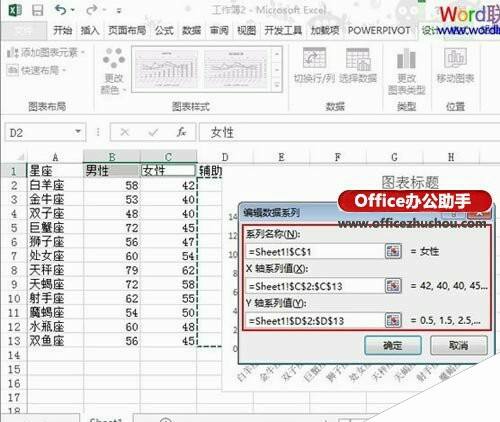This screenshot has height=422, width=500.
Task: Expand the chart styles gallery
Action: pos(277,85)
